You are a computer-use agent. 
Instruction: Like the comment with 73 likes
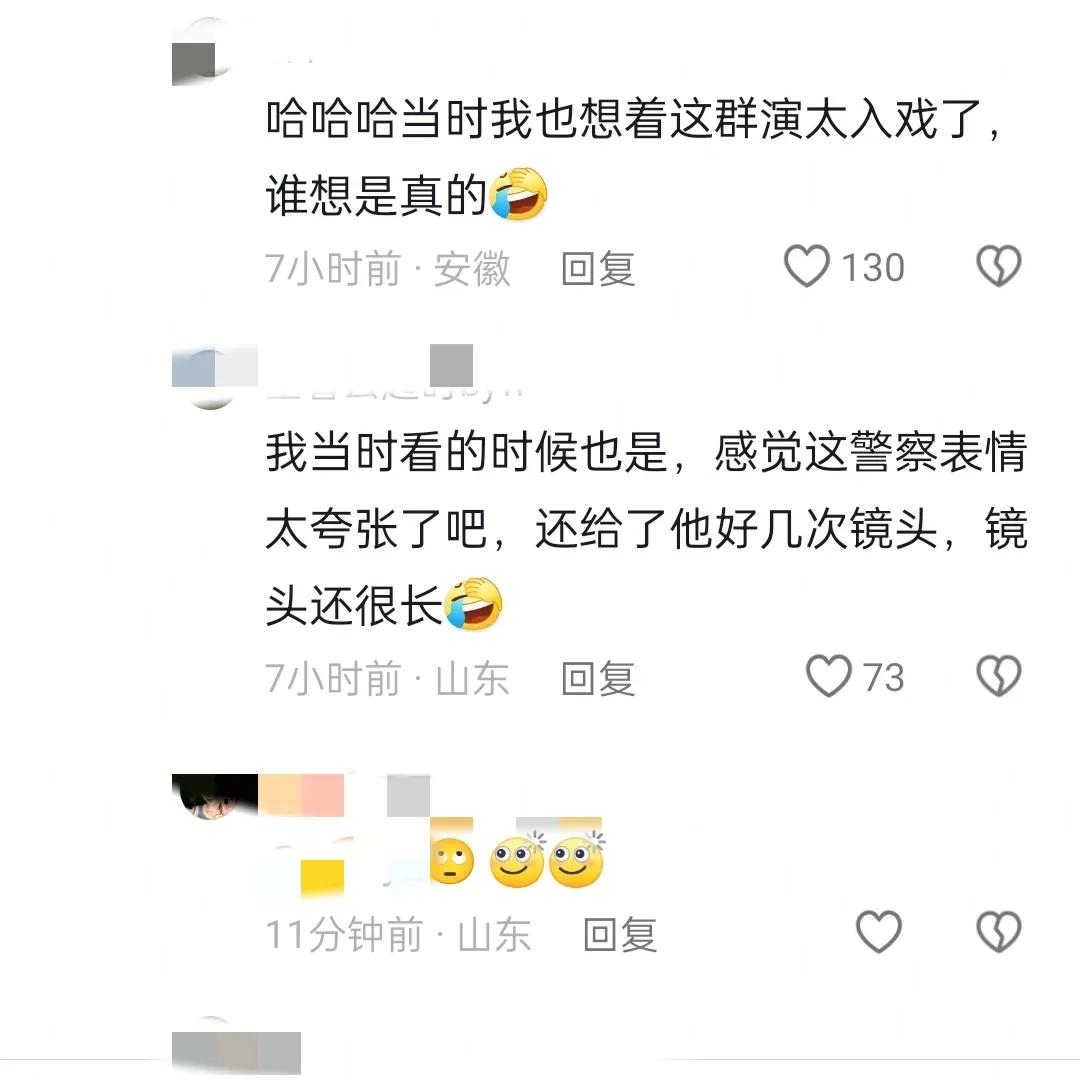829,676
